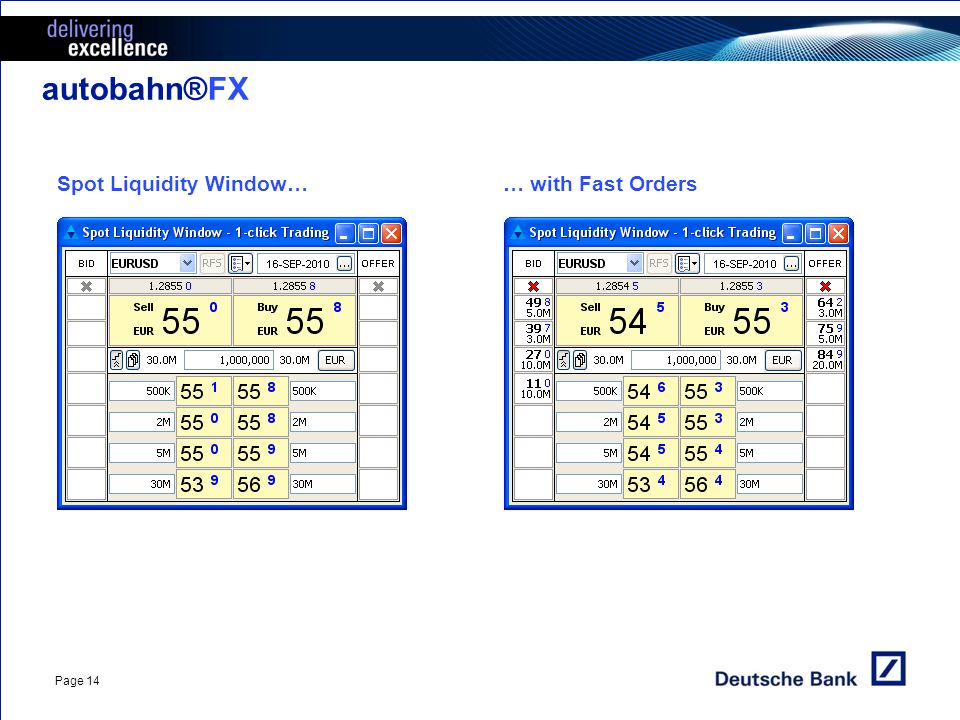Click rate label 1.2854 5

point(617,286)
